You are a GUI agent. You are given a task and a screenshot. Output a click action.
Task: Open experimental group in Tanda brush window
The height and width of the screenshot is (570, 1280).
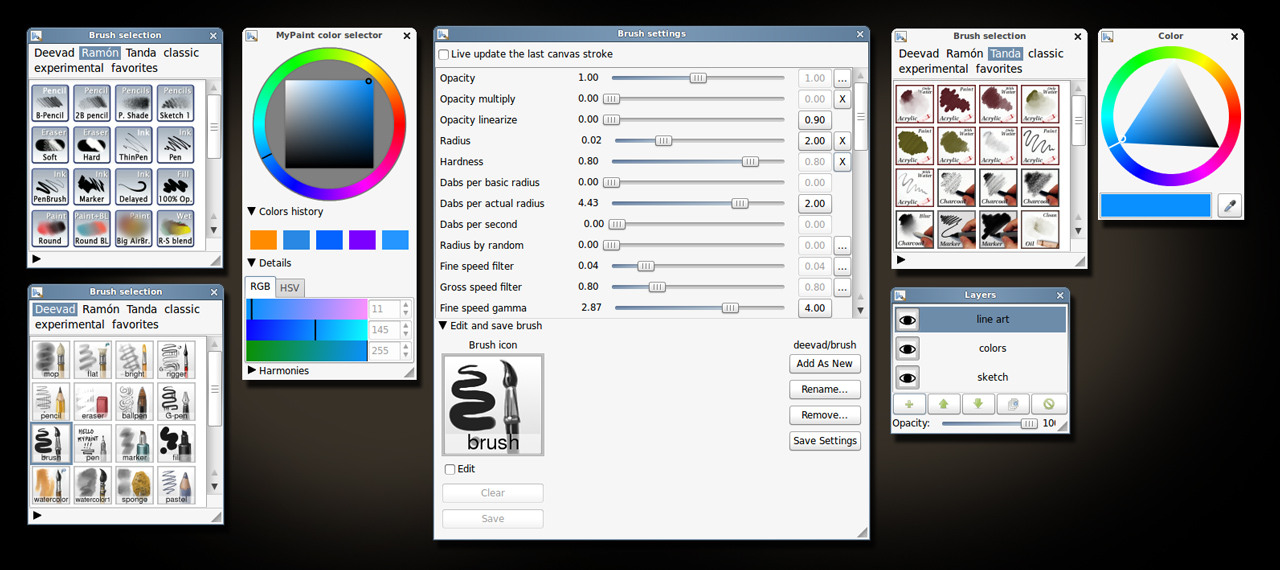[x=934, y=69]
